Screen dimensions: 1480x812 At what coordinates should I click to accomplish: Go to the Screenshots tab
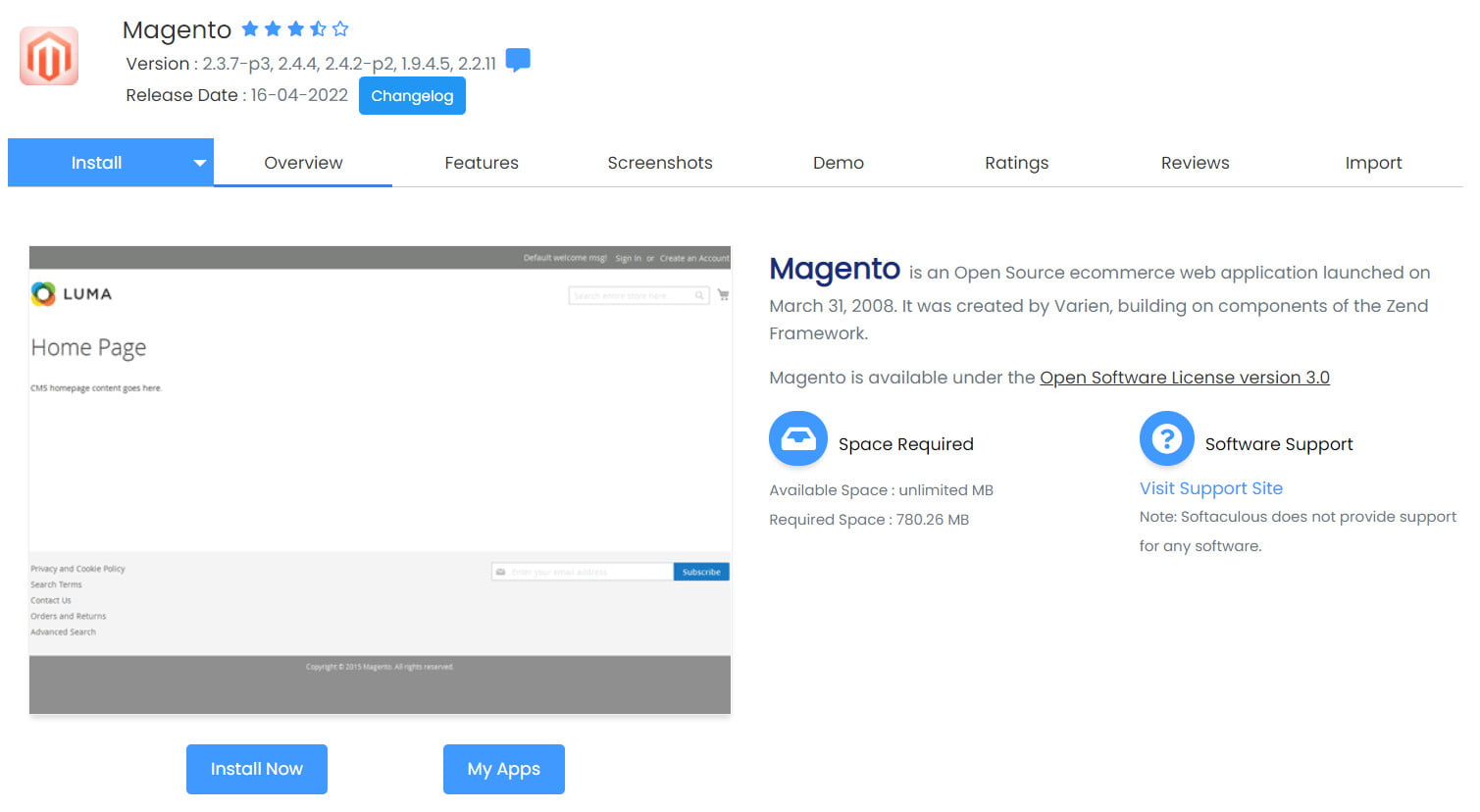pyautogui.click(x=660, y=163)
